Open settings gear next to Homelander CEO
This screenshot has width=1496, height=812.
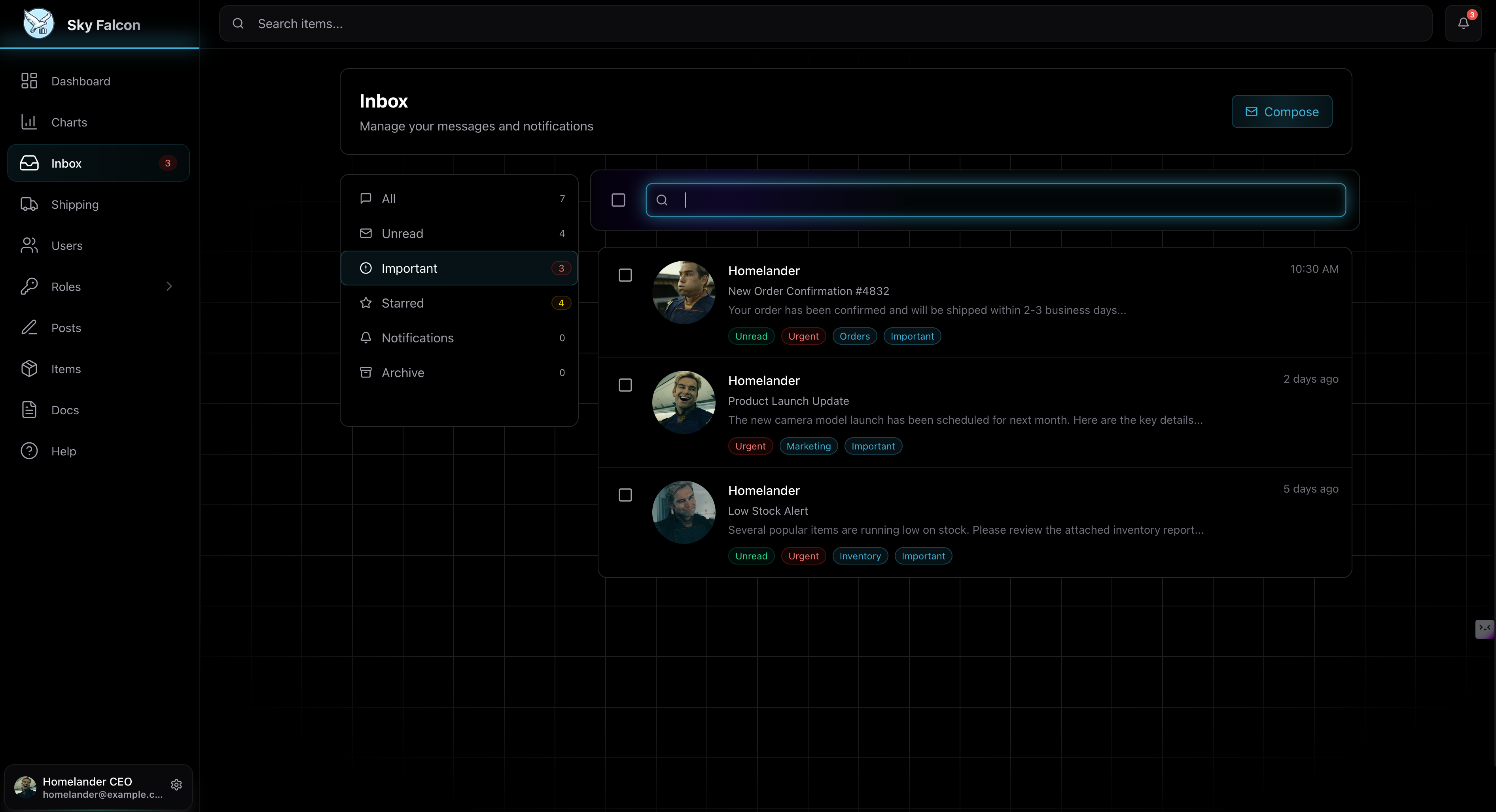176,785
